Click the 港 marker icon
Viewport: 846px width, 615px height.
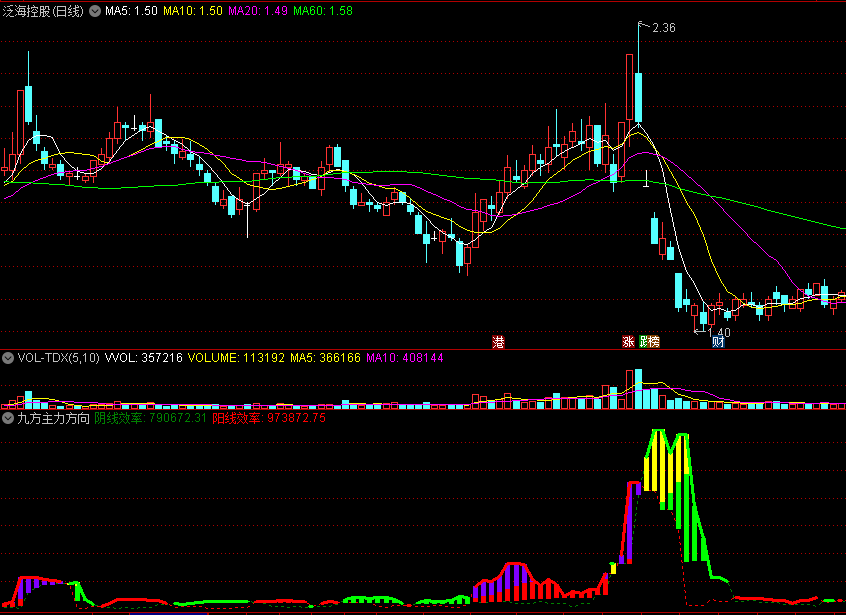[498, 341]
